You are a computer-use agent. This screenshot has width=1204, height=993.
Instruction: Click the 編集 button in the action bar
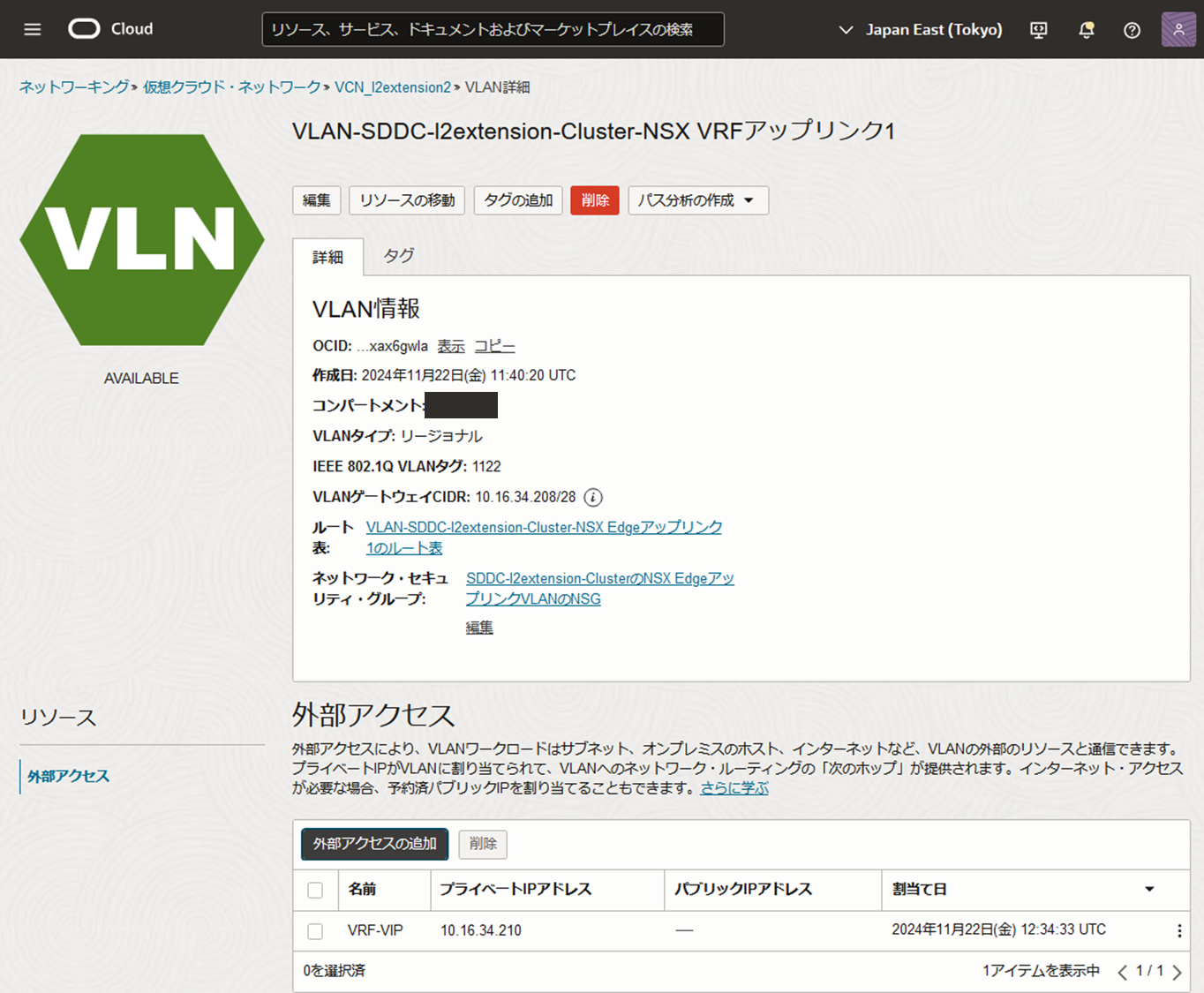click(317, 200)
